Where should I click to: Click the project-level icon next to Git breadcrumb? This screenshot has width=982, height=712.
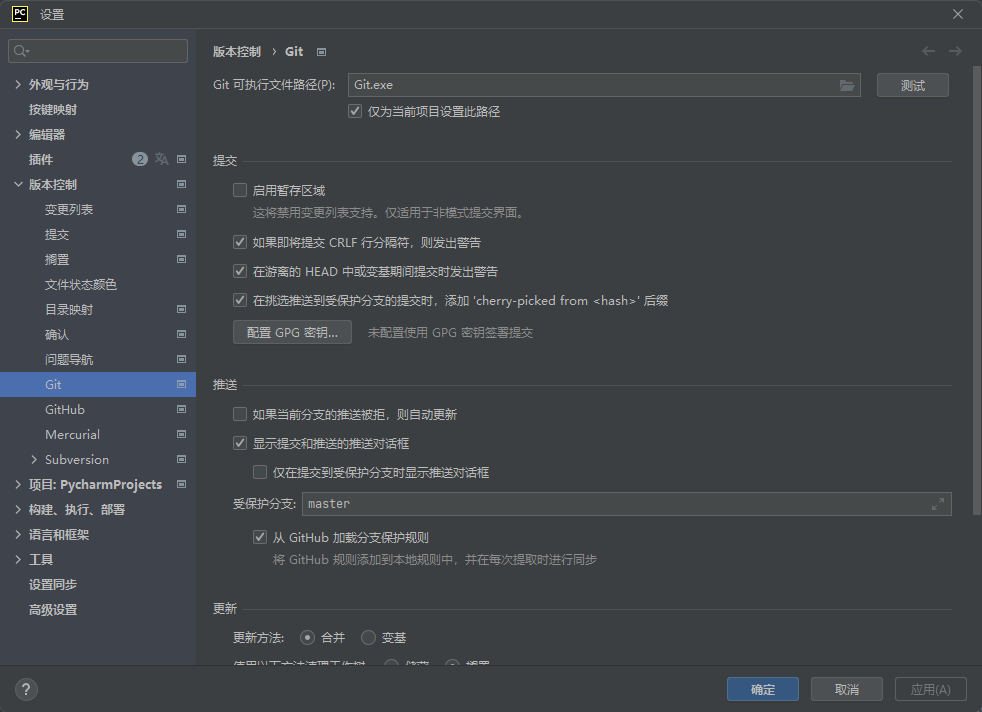321,52
